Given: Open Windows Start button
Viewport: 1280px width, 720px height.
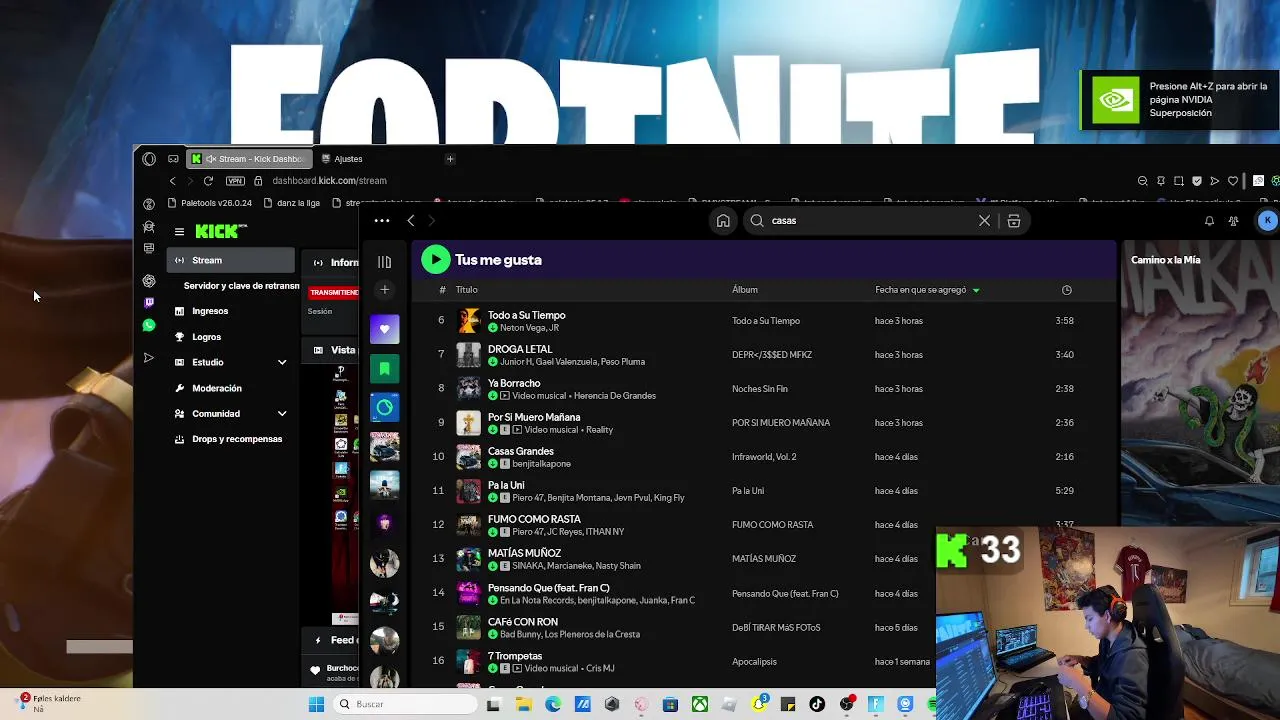Looking at the screenshot, I should [x=316, y=704].
